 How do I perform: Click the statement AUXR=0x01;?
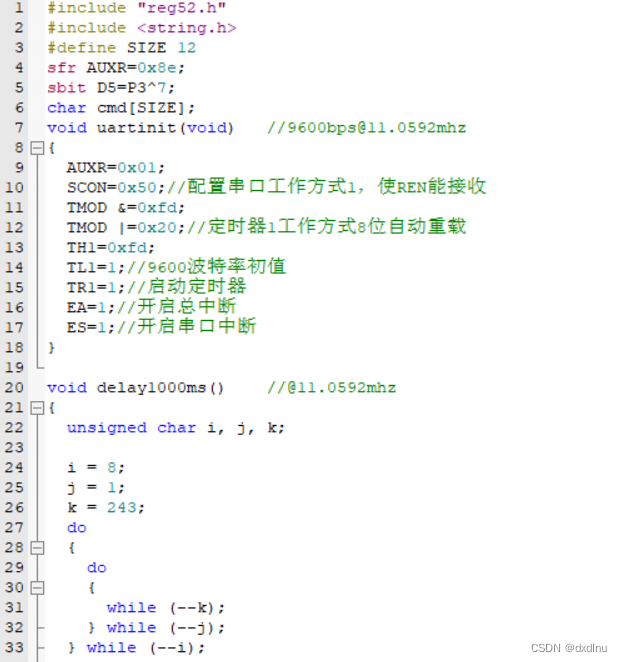(116, 168)
